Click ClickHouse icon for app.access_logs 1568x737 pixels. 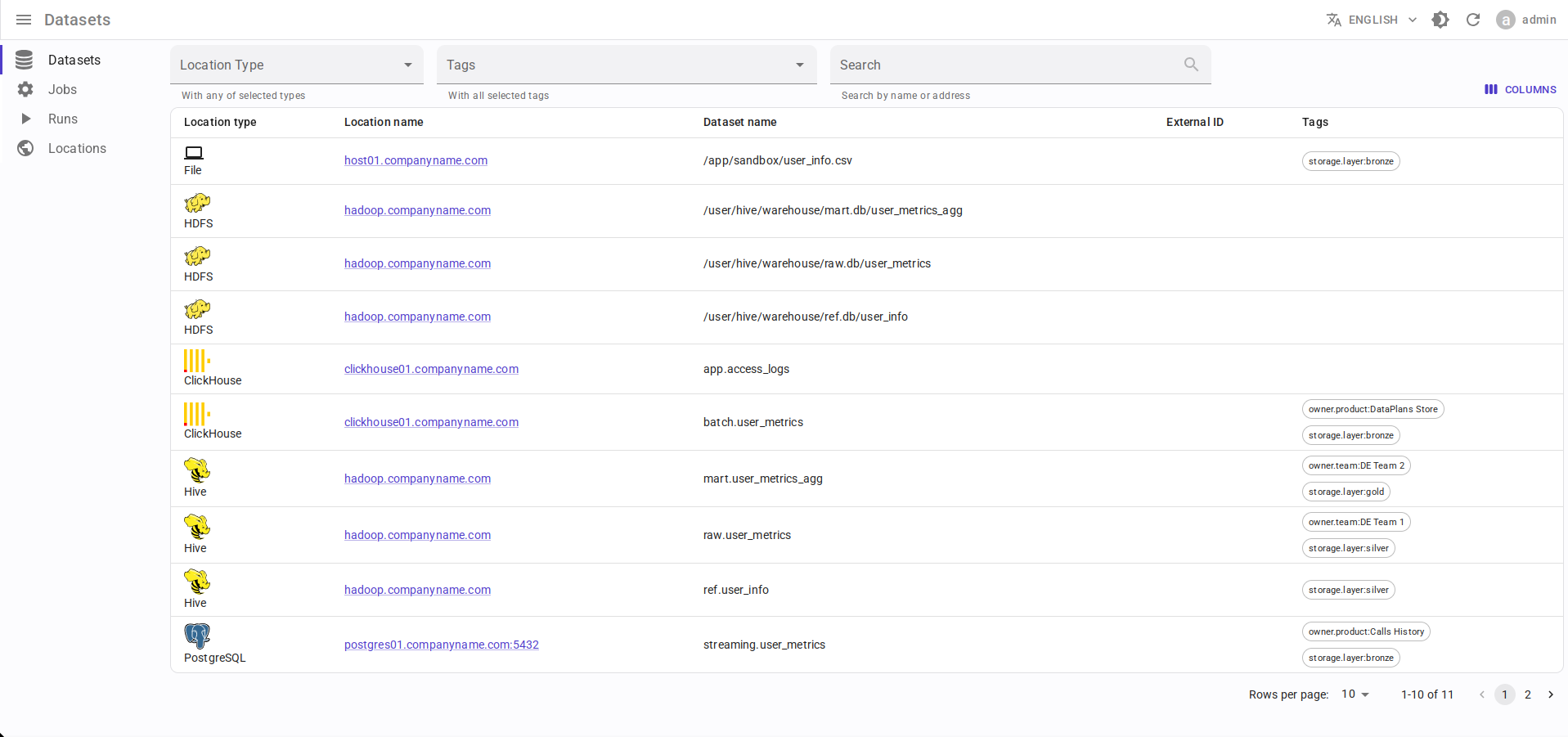[197, 361]
